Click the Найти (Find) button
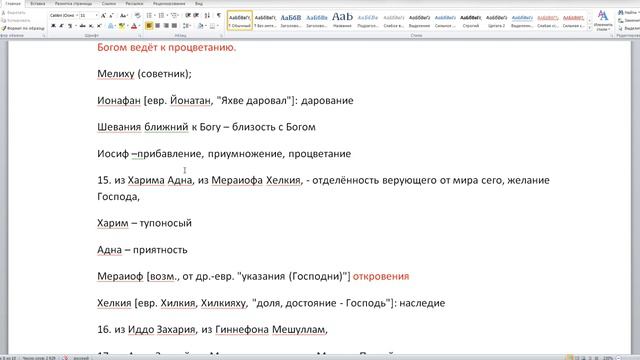The image size is (640, 360). point(629,13)
